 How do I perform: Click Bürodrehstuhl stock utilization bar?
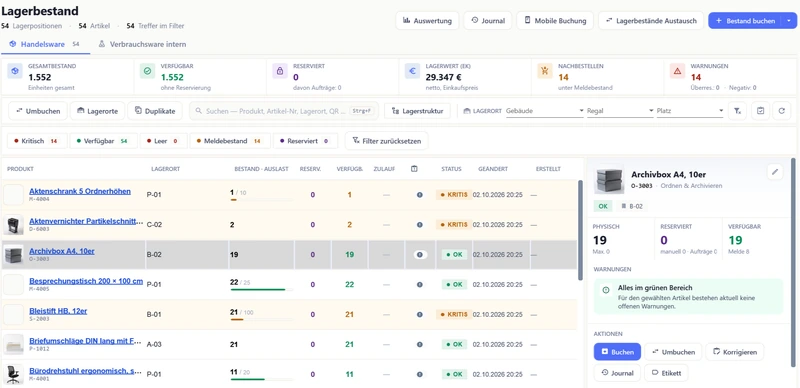[262, 379]
